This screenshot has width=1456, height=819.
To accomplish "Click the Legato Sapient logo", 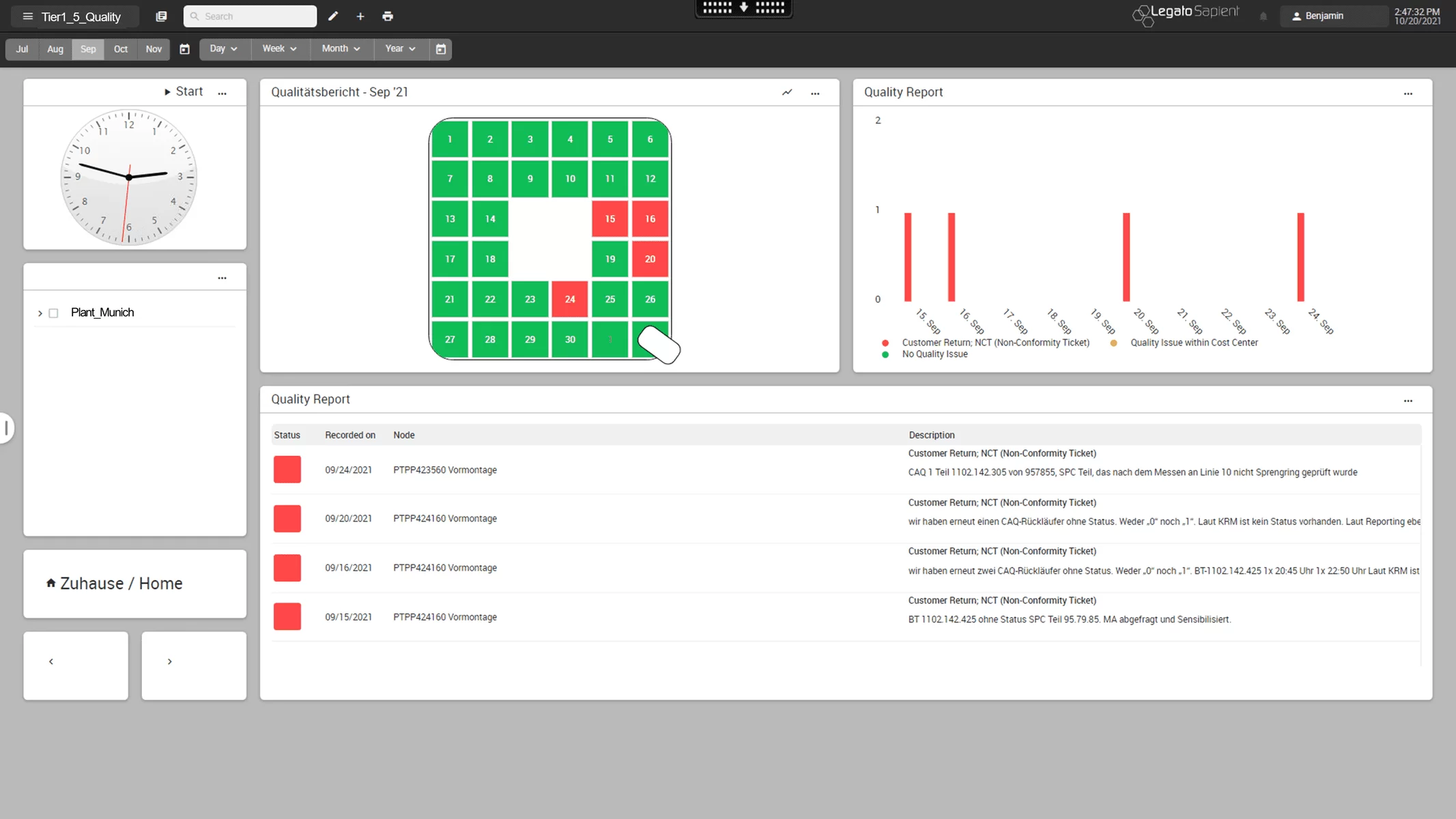I will (1186, 15).
